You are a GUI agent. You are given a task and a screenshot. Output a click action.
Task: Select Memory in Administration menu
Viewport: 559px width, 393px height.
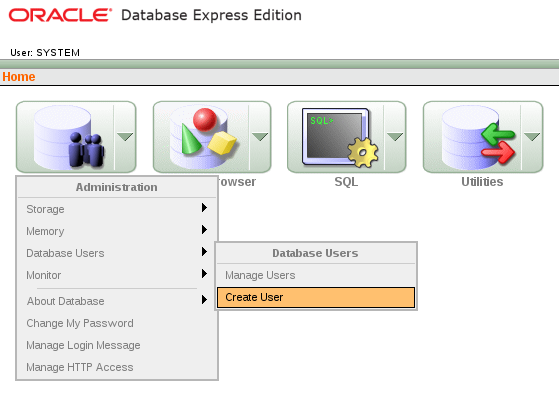[117, 231]
